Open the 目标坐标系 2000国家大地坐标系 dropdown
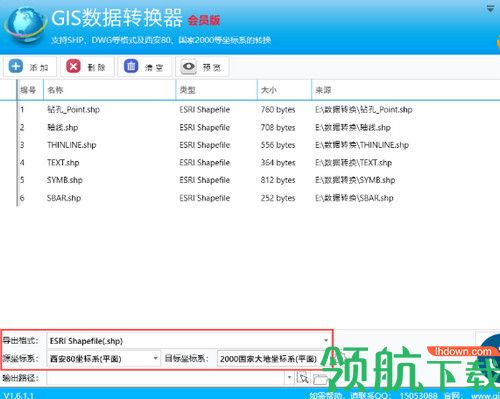This screenshot has height=399, width=500. (x=274, y=359)
